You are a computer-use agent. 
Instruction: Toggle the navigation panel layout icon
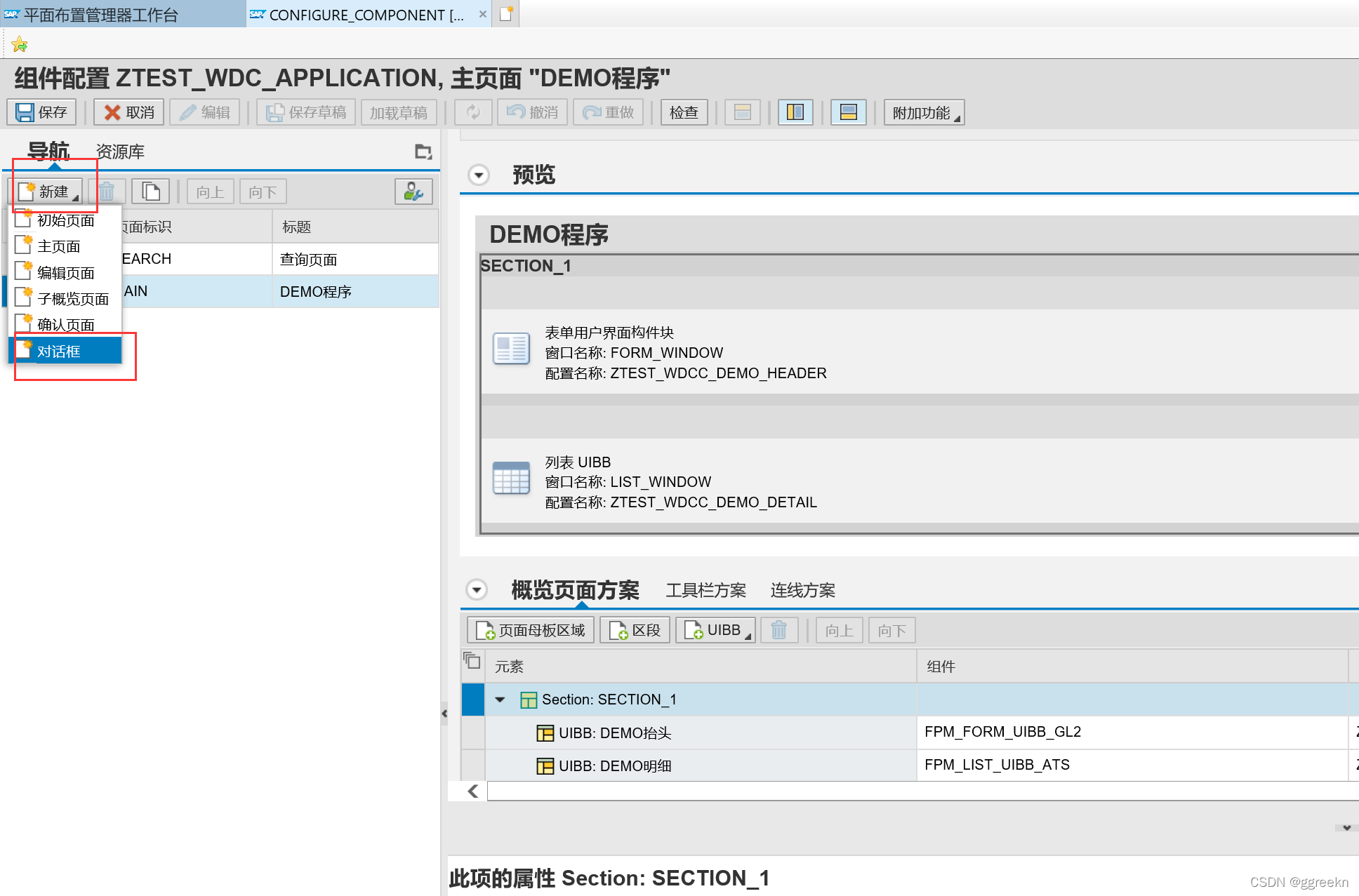[x=795, y=112]
